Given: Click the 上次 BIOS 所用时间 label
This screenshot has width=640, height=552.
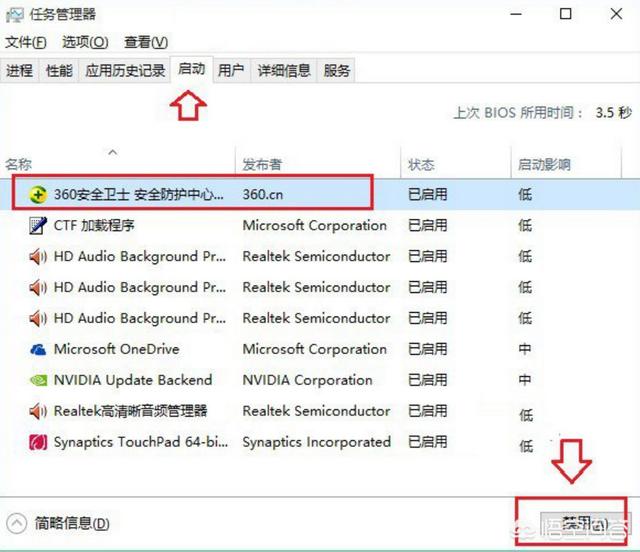Looking at the screenshot, I should 518,113.
